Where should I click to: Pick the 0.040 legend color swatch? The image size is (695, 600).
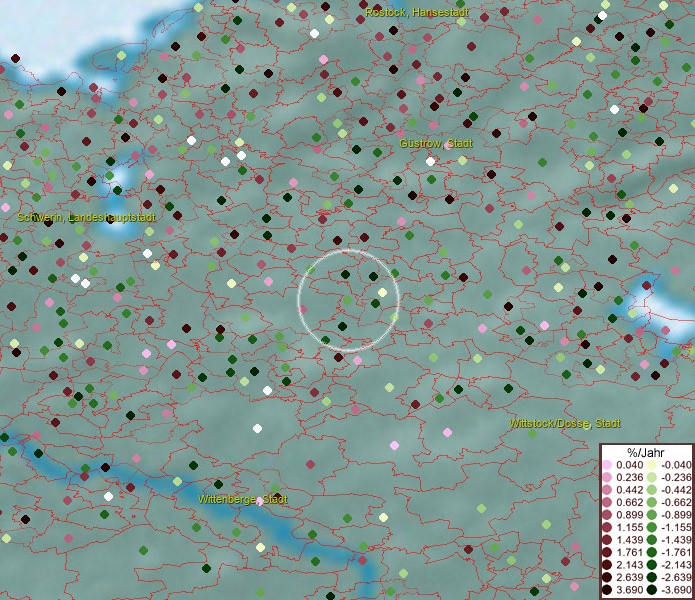coord(607,465)
